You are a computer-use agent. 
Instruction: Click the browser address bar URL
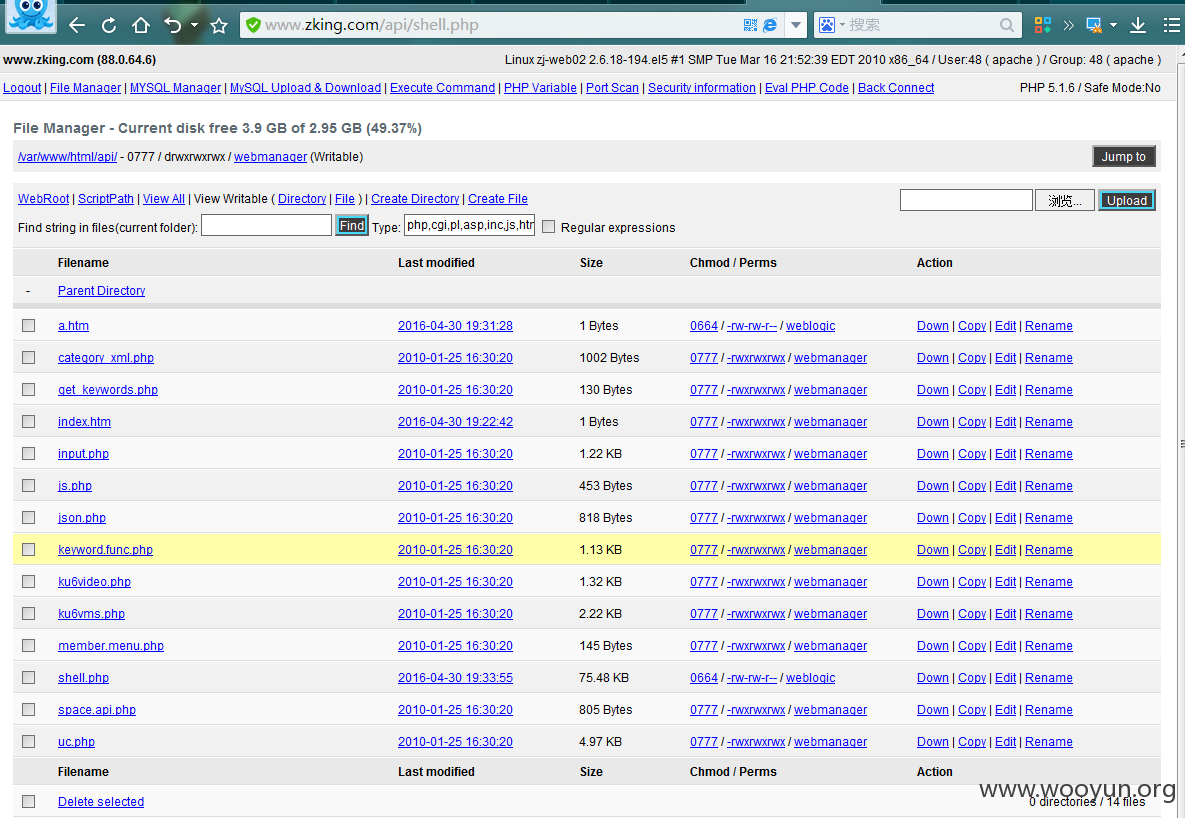372,25
